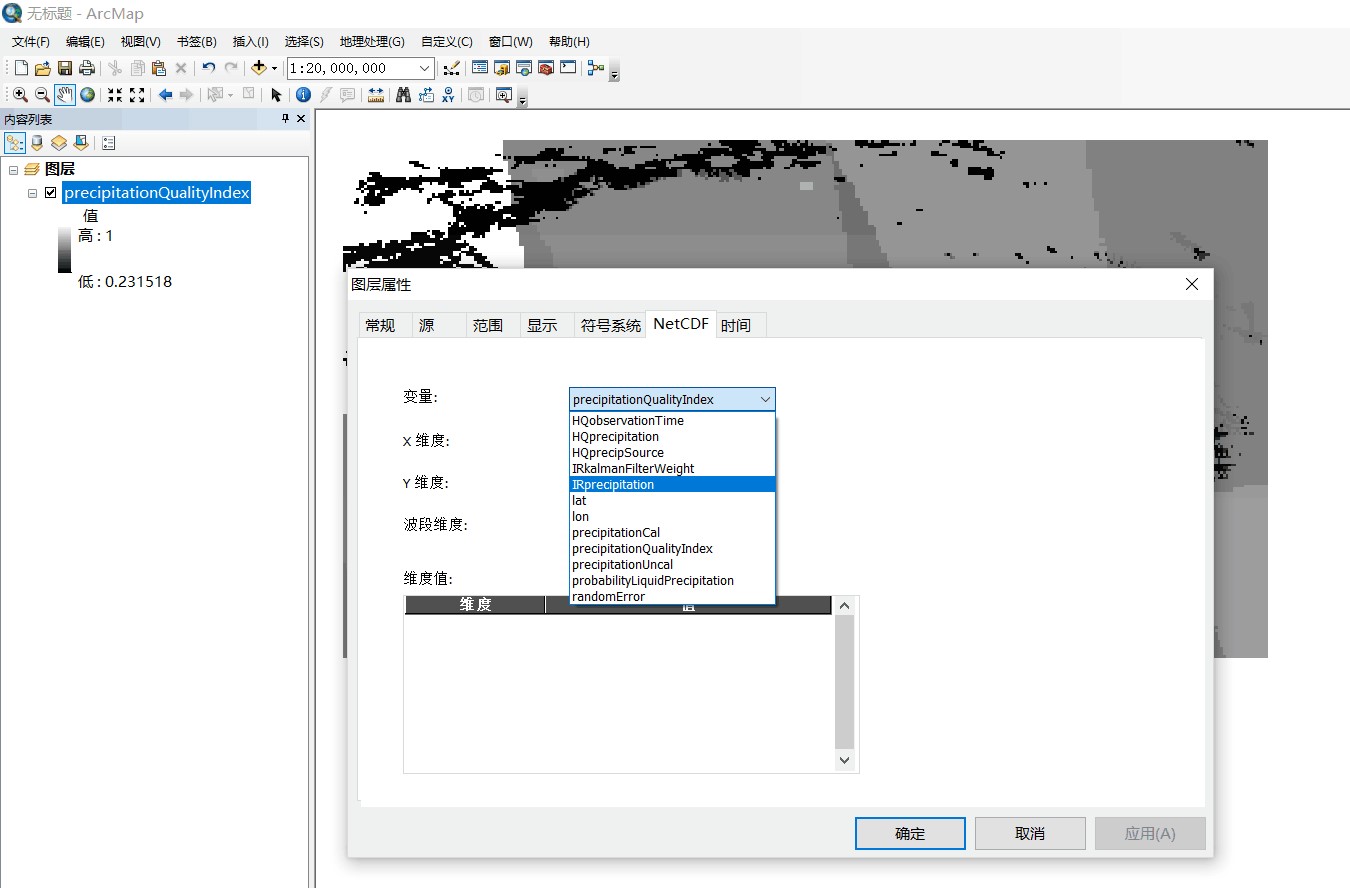Image resolution: width=1350 pixels, height=888 pixels.
Task: Collapse the 图层 data frame node
Action: [13, 170]
